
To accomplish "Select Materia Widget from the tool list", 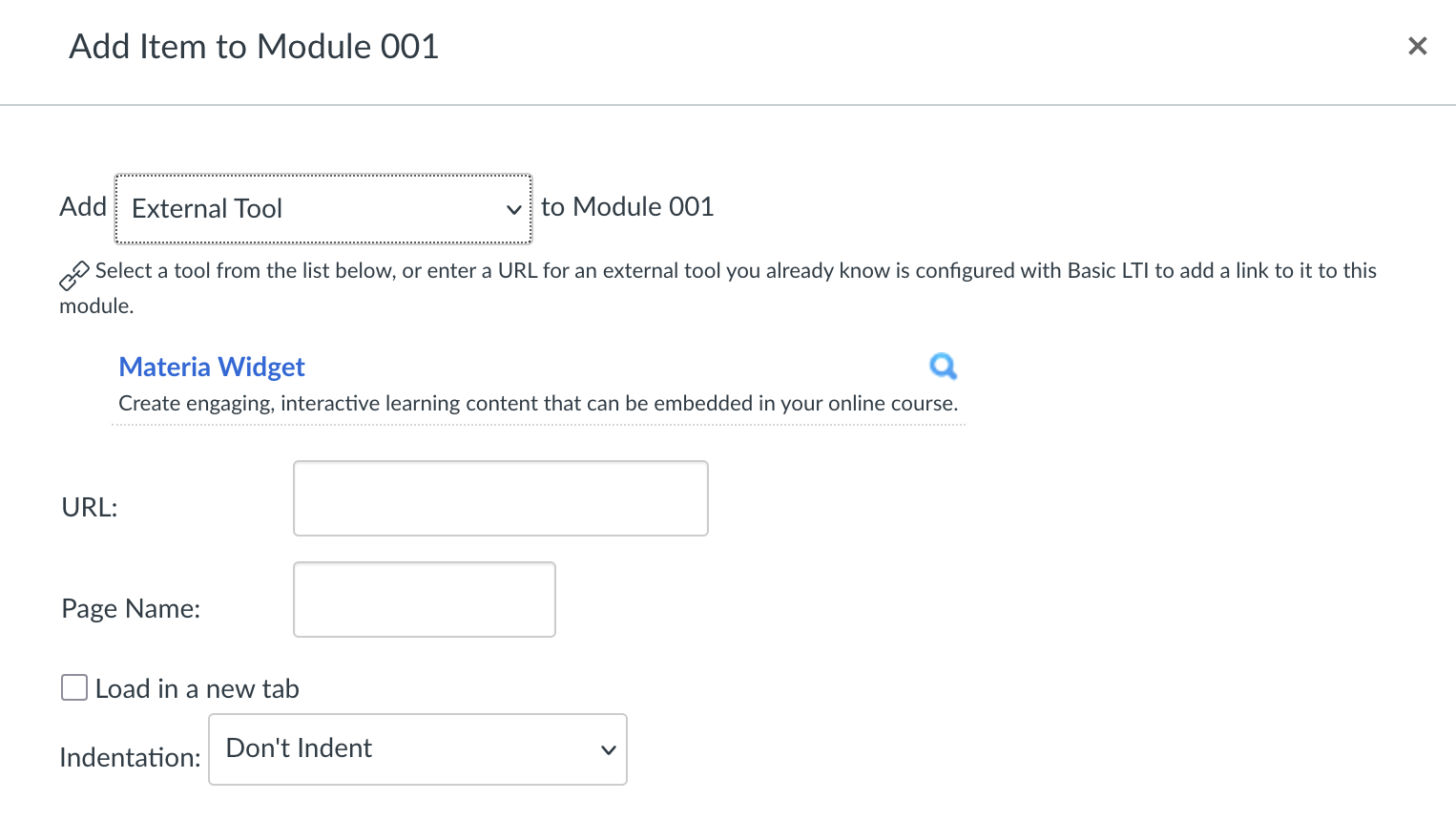I will pos(212,367).
